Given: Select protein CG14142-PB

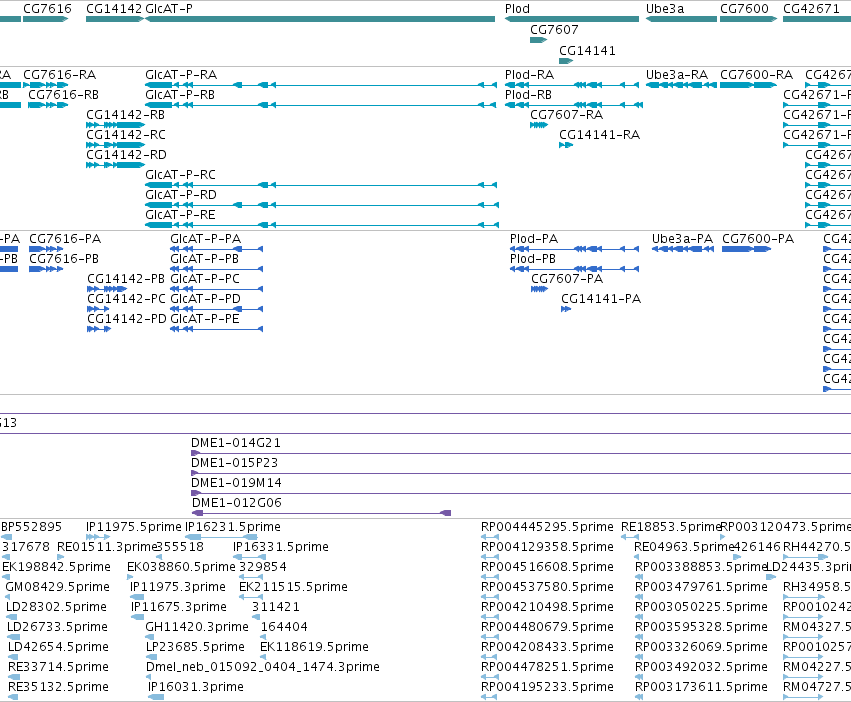Looking at the screenshot, I should pos(107,289).
